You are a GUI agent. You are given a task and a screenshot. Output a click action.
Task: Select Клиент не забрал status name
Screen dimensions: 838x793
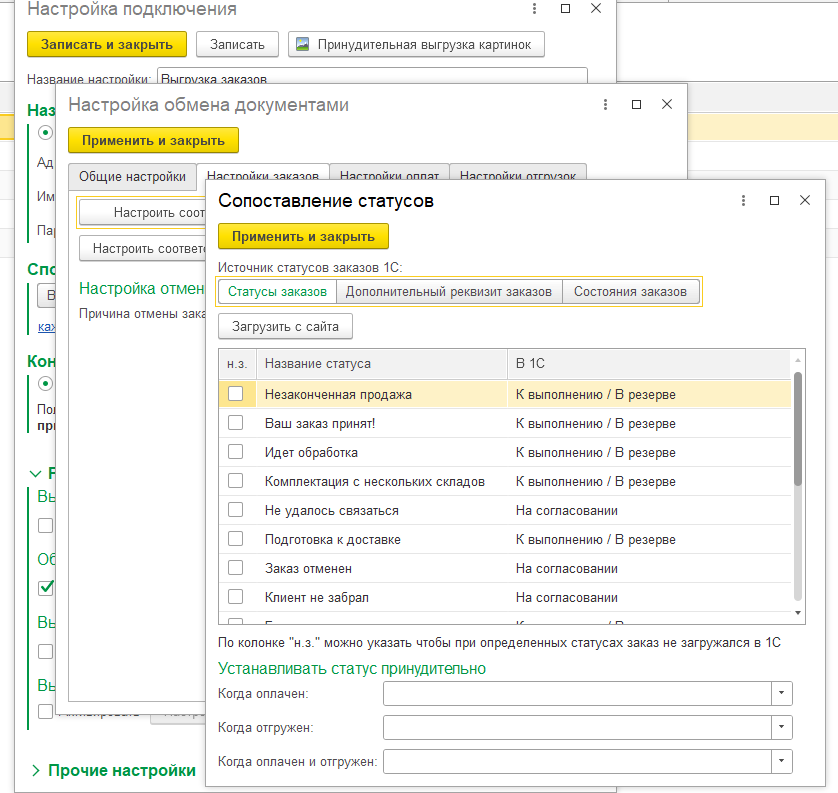[x=316, y=597]
